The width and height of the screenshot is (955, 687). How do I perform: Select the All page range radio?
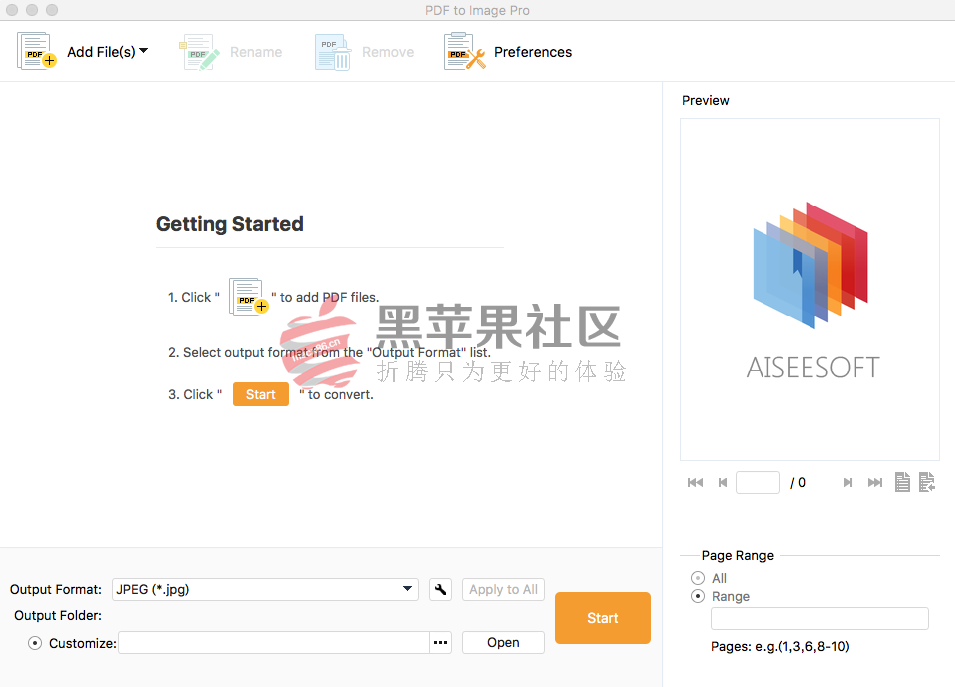(x=698, y=578)
